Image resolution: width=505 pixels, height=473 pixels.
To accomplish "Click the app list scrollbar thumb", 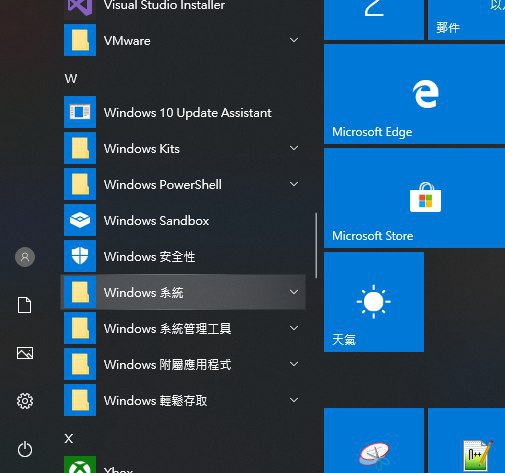I will (316, 245).
